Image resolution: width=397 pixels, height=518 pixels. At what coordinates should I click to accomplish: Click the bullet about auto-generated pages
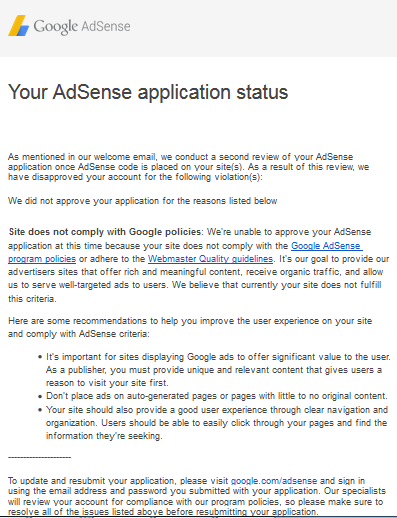217,396
